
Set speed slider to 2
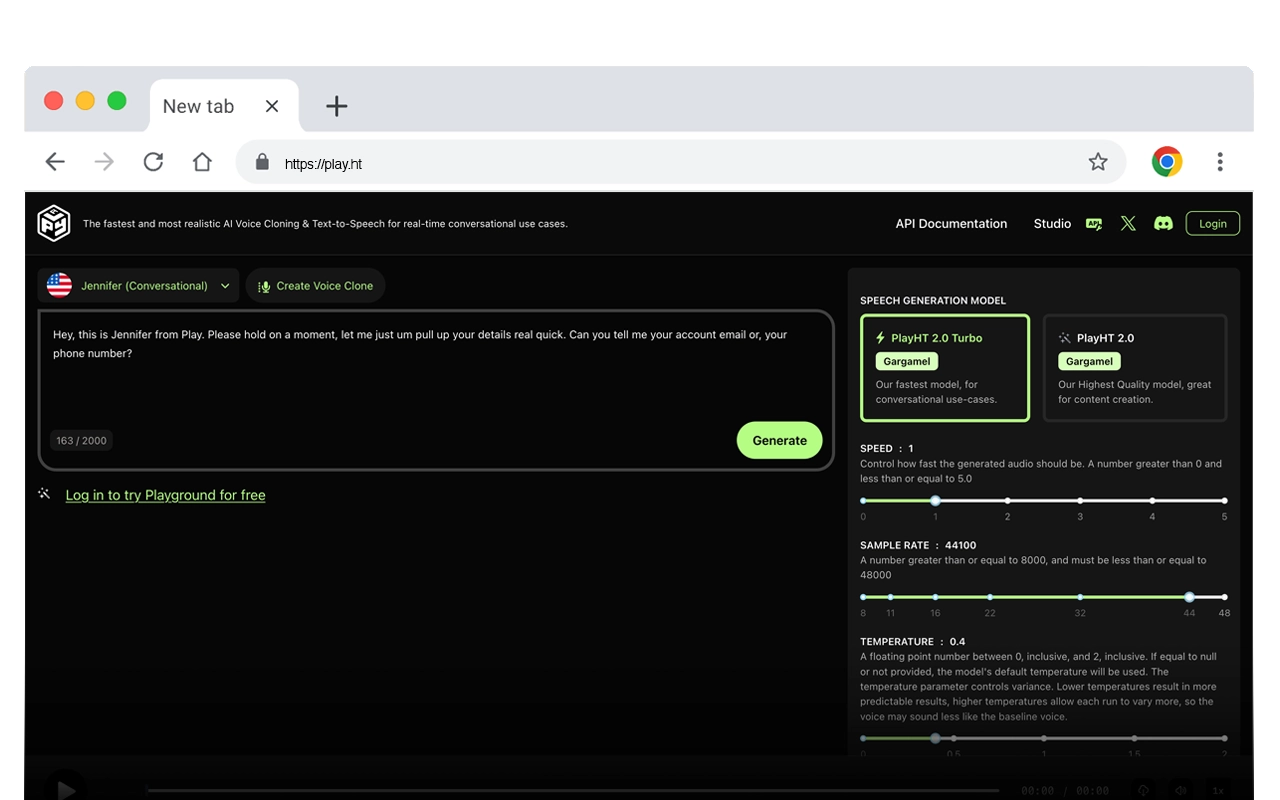point(1007,500)
